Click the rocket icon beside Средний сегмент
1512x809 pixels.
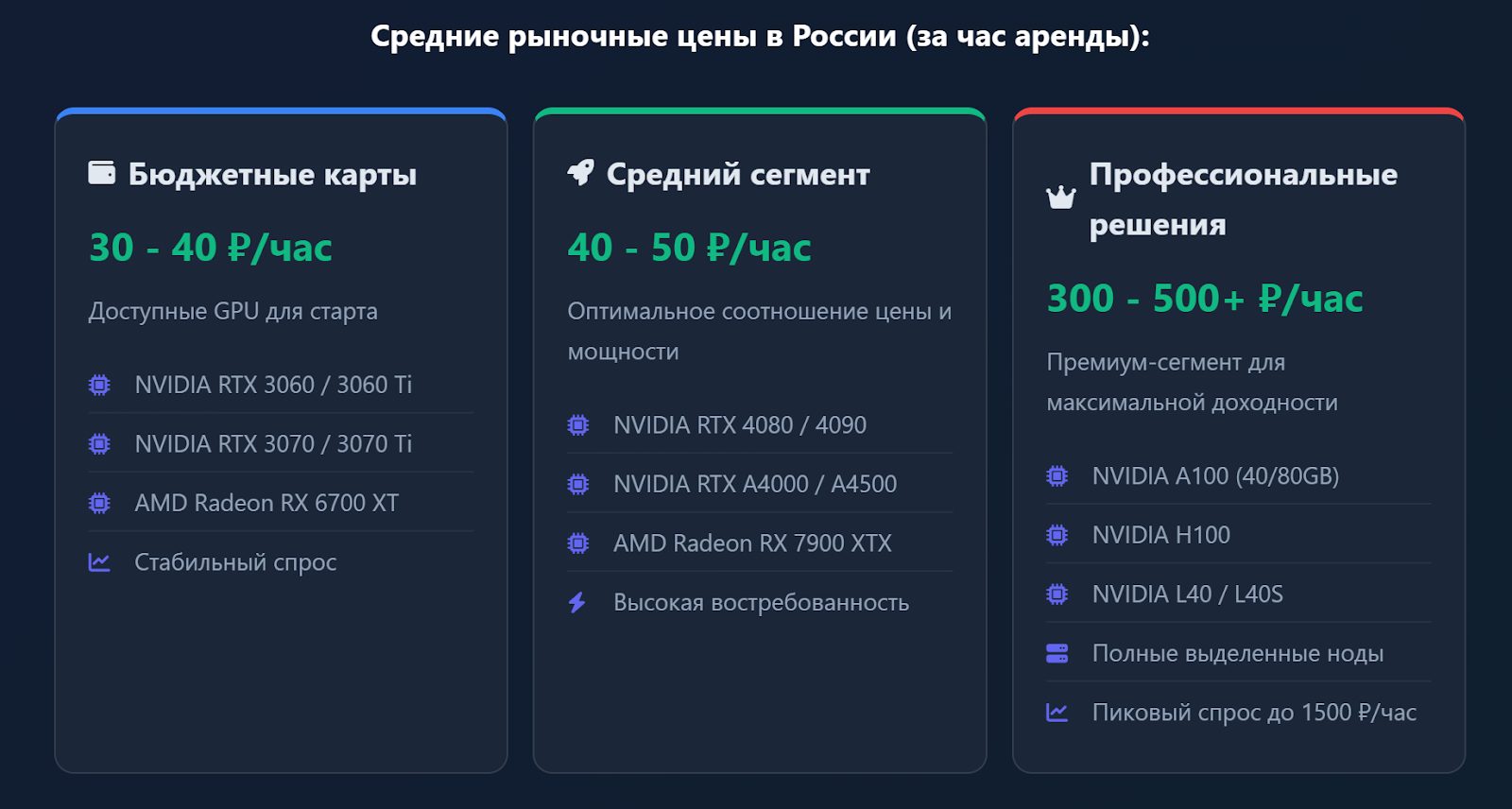(580, 173)
